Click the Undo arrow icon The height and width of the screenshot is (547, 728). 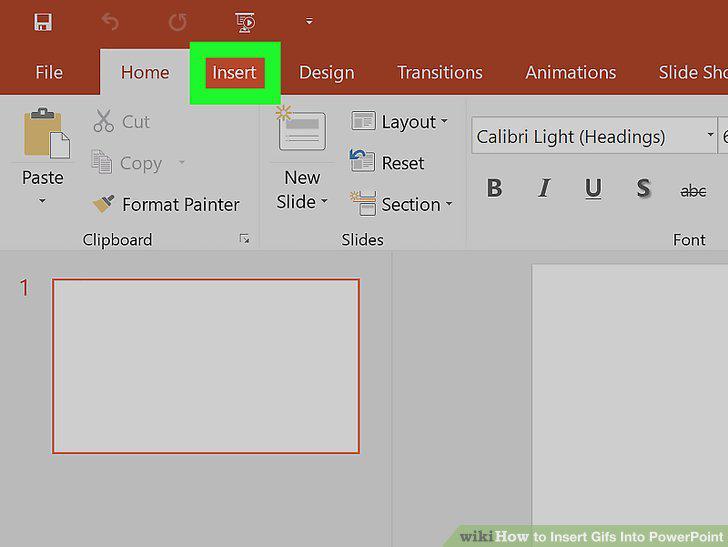point(110,22)
